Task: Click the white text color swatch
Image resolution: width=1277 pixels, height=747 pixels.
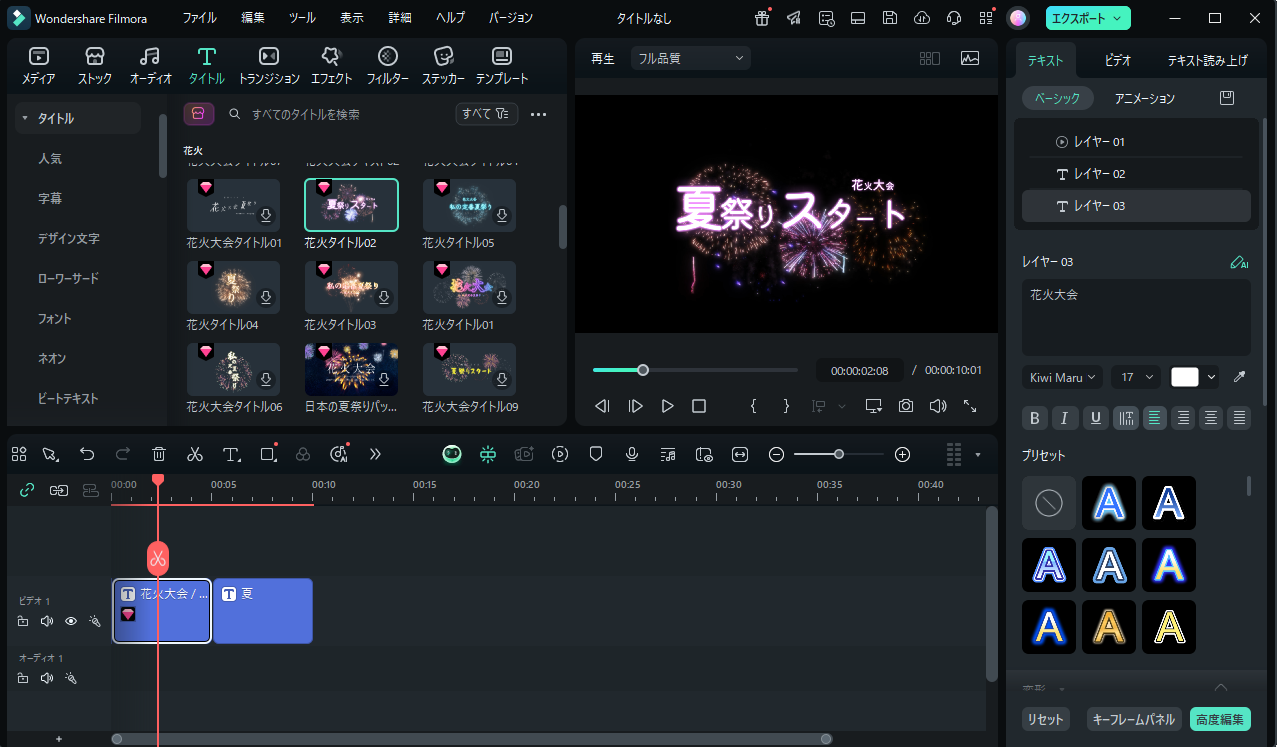Action: 1185,377
